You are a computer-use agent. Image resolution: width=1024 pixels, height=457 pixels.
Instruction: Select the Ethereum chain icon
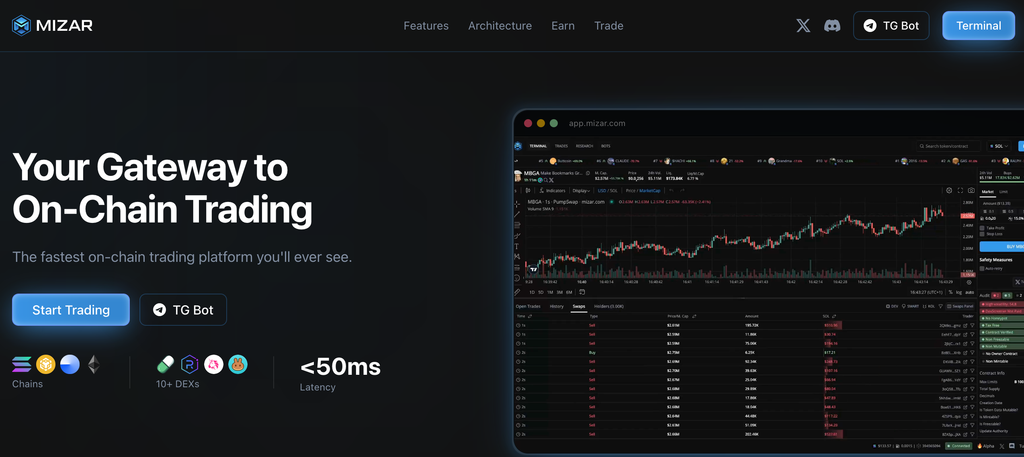(x=94, y=364)
